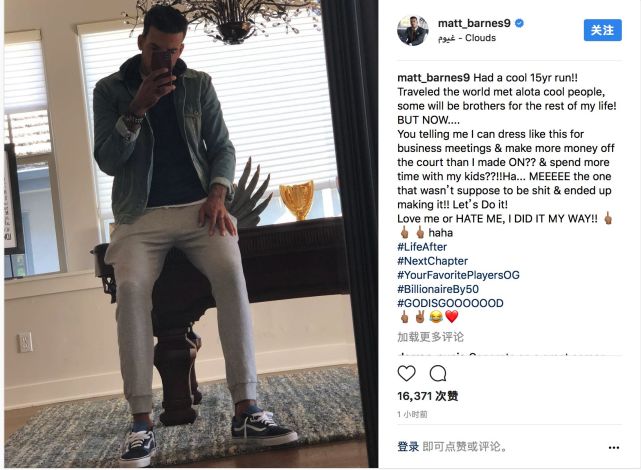View the 16,371 likes list
Screen dimensions: 641x470
[428, 396]
